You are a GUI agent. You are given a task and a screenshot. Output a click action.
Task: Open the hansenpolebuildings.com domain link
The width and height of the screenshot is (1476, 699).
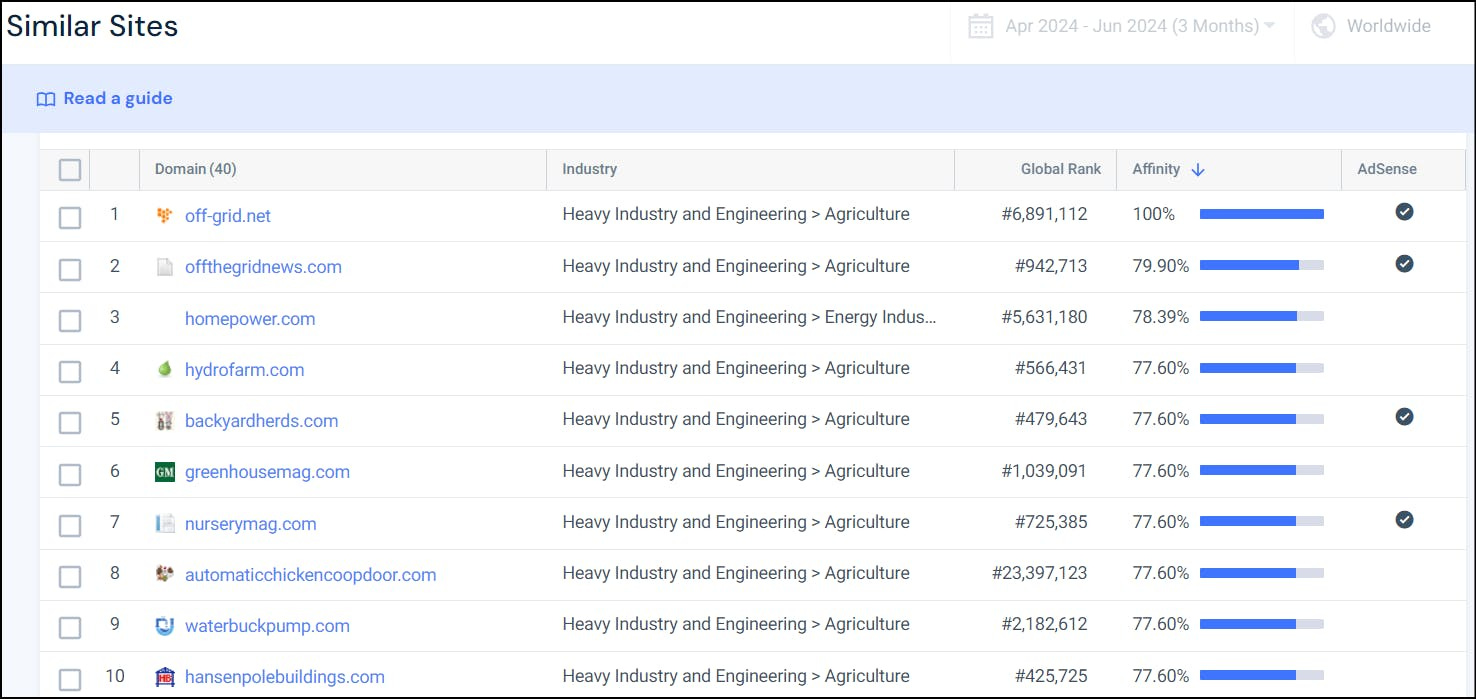(x=284, y=677)
